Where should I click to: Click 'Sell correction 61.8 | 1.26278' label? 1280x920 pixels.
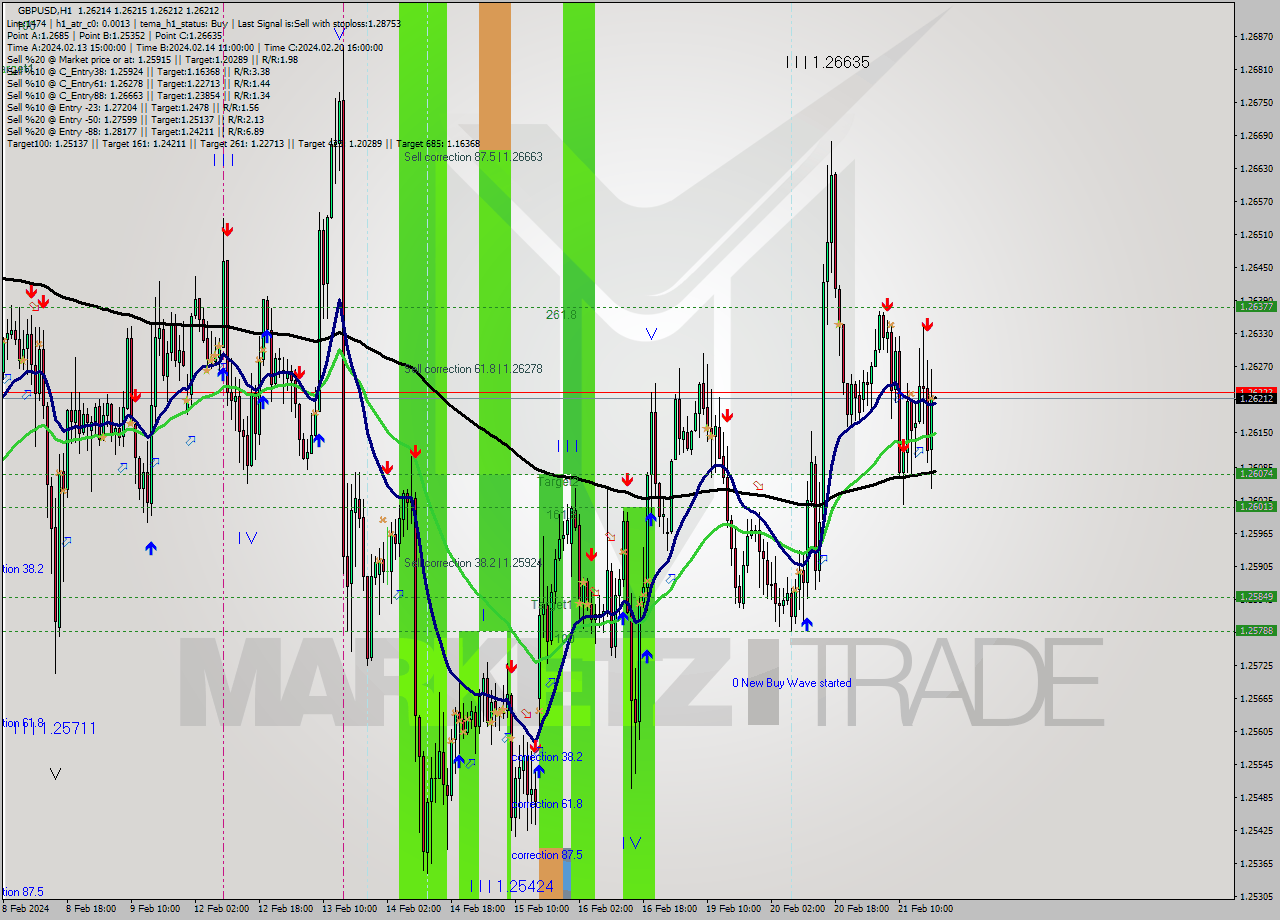pos(473,369)
